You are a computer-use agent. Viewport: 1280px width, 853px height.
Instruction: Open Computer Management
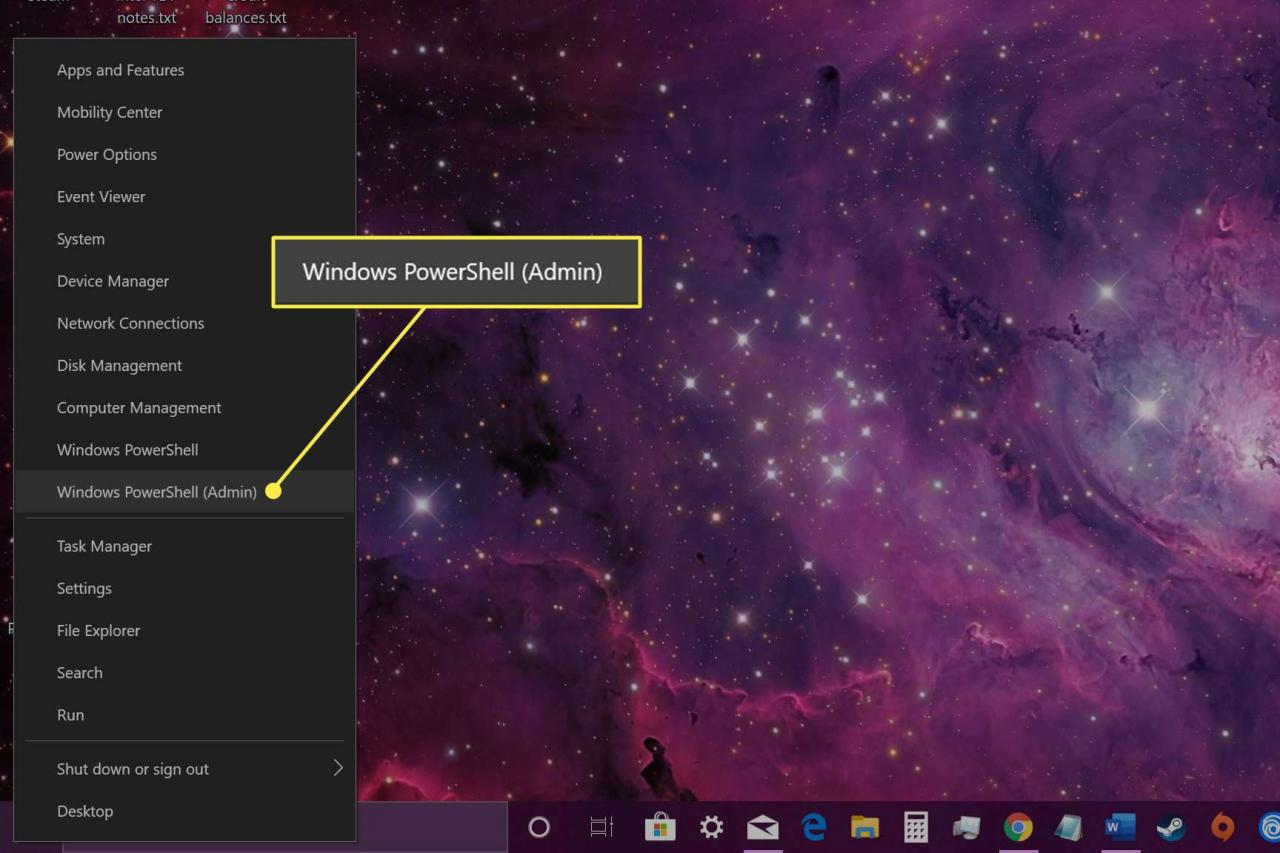click(x=185, y=407)
